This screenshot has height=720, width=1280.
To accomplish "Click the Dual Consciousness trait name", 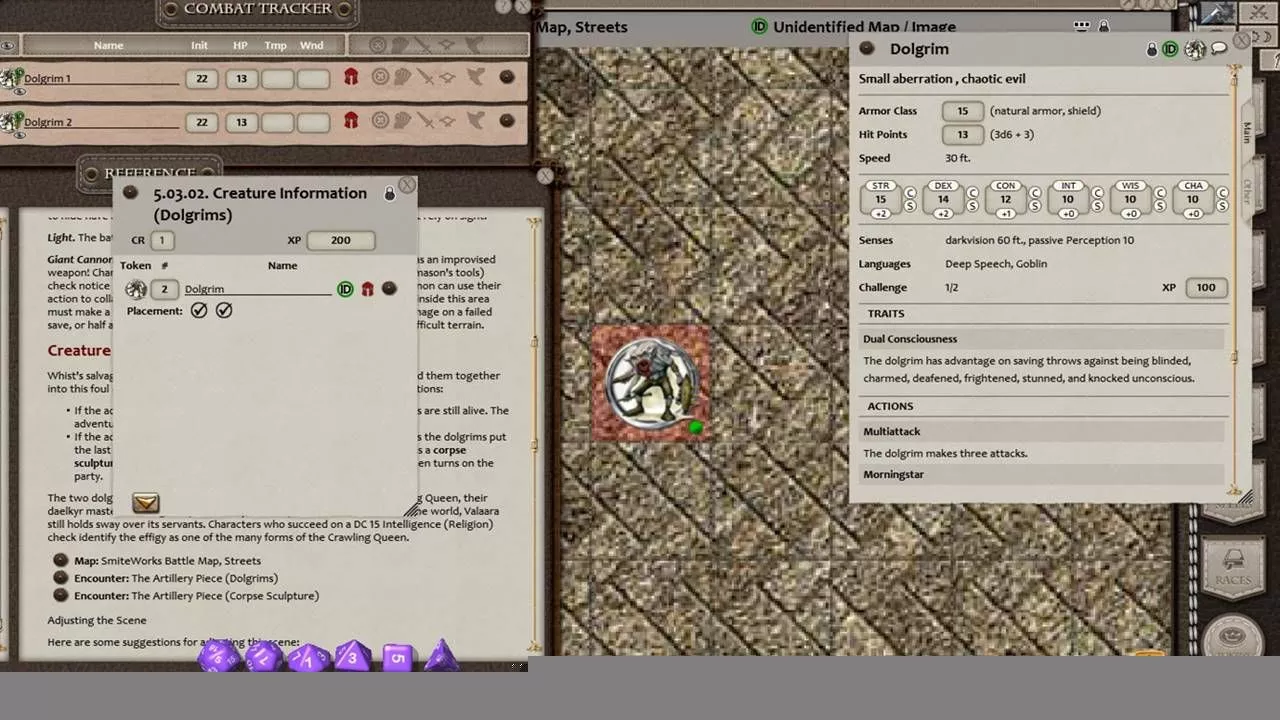I will [x=910, y=339].
